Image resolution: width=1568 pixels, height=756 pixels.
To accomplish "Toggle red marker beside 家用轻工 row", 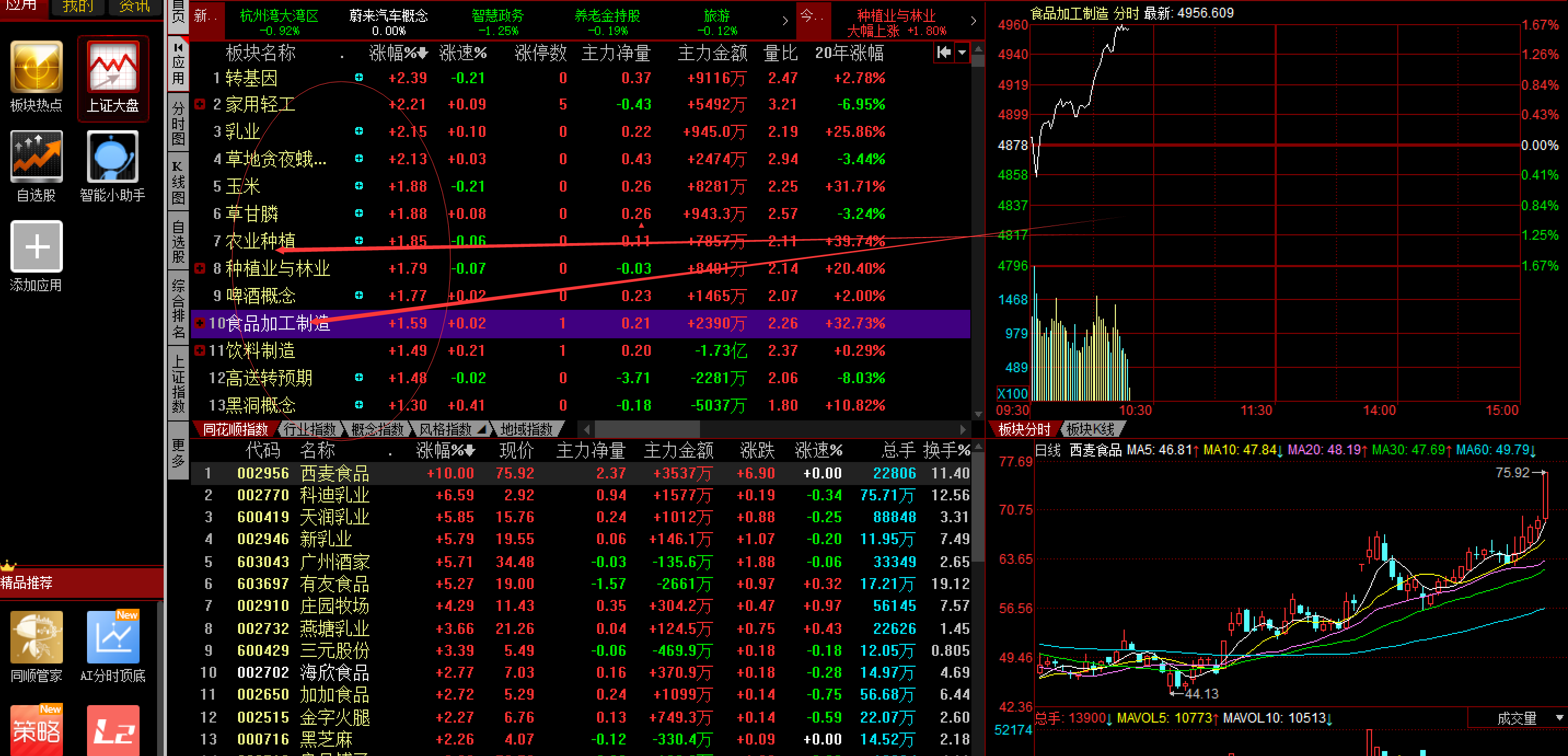I will 200,105.
